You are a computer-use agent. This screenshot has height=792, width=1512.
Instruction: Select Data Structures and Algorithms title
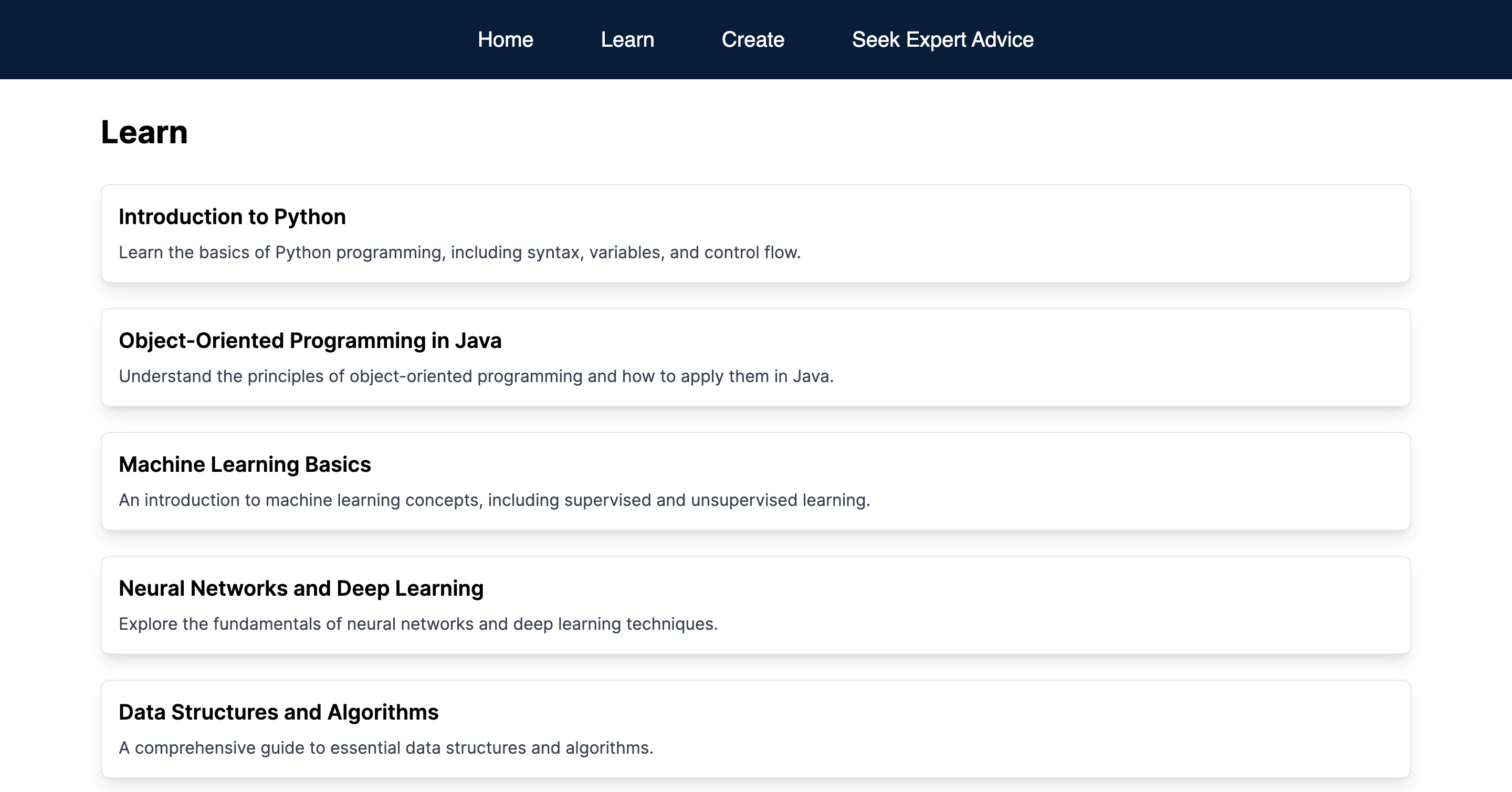coord(278,712)
